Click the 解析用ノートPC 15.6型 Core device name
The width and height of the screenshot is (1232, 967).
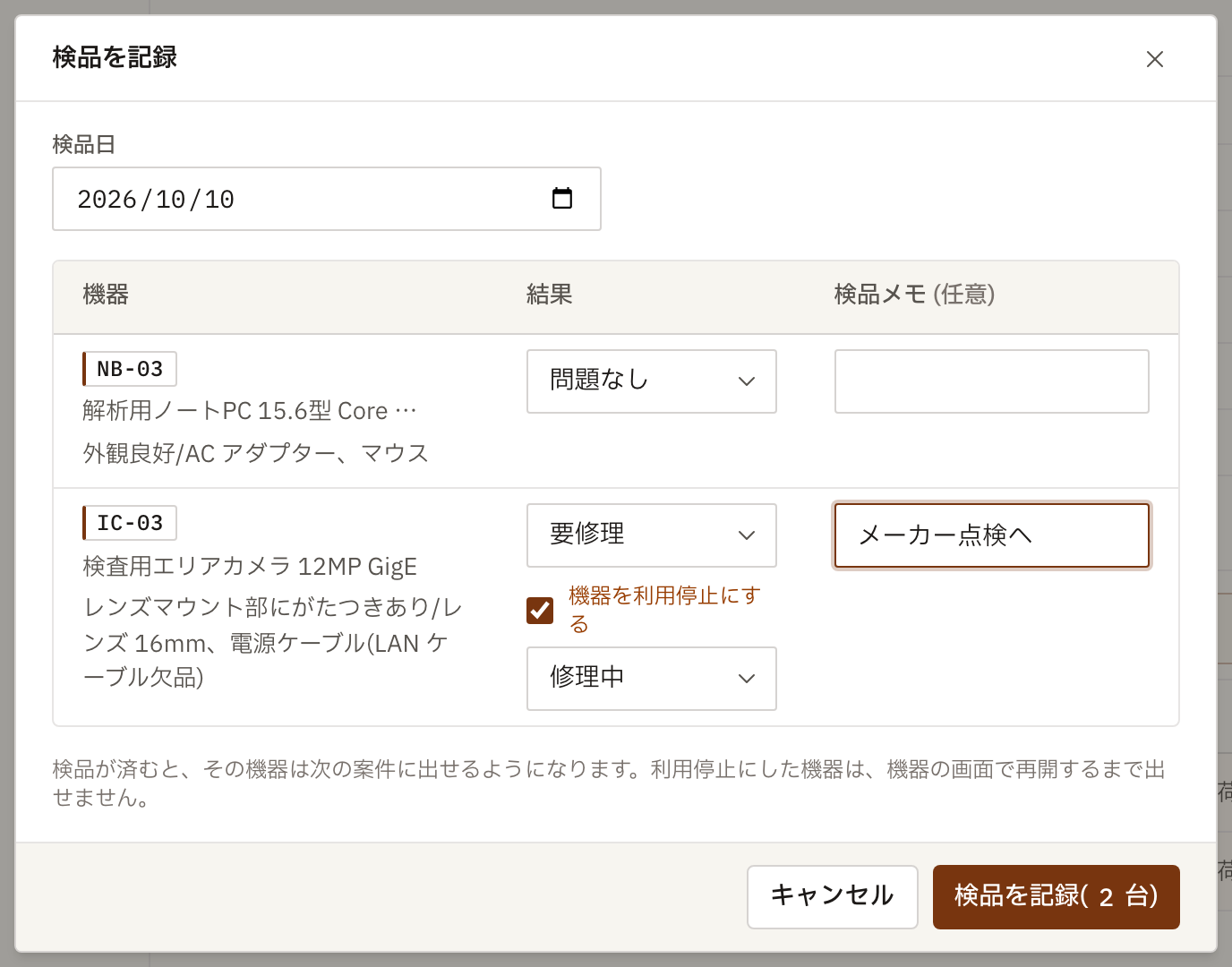[250, 411]
